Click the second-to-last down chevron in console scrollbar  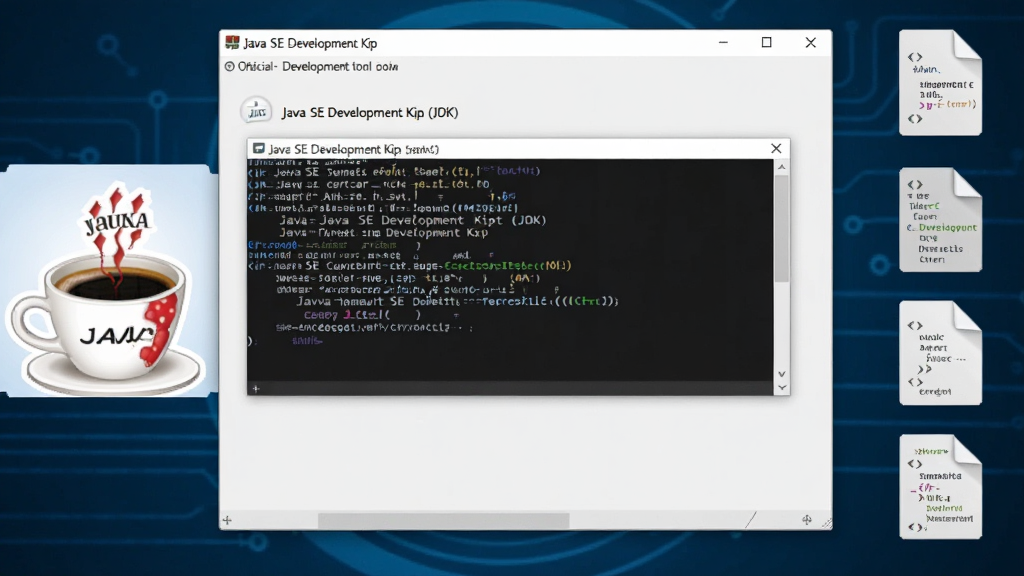point(782,374)
